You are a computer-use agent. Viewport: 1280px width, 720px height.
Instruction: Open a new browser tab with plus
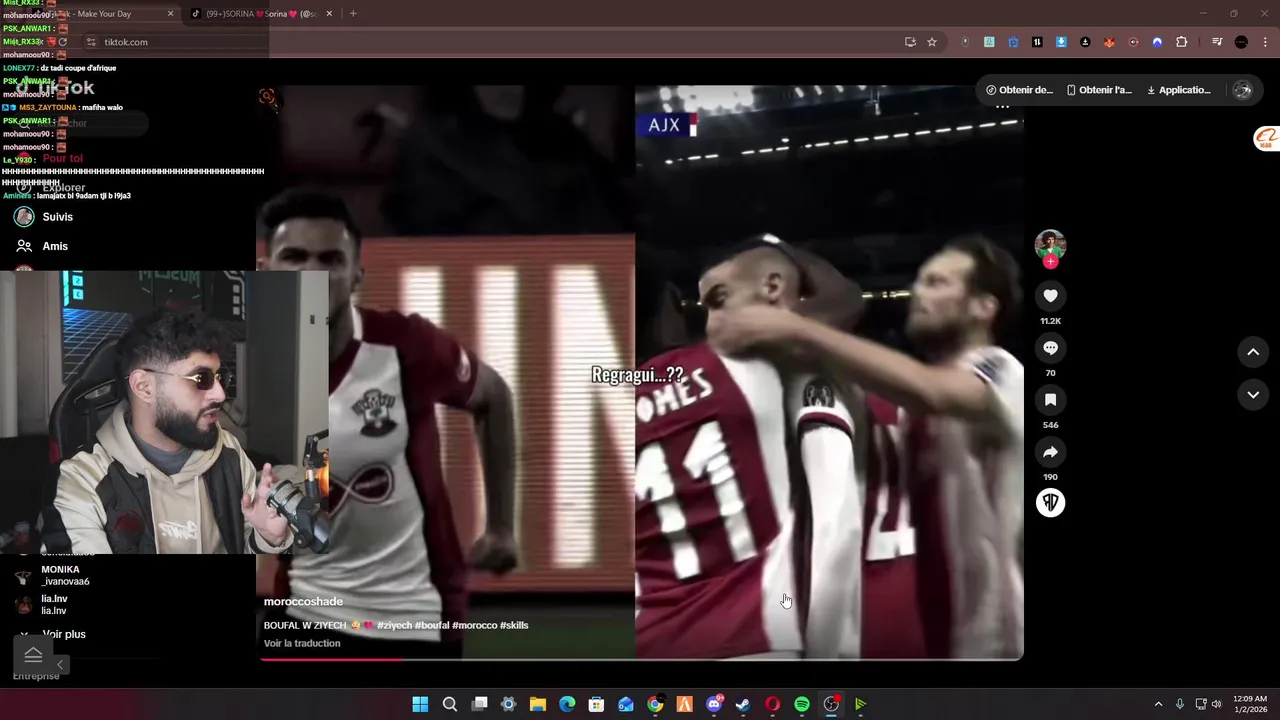tap(353, 14)
